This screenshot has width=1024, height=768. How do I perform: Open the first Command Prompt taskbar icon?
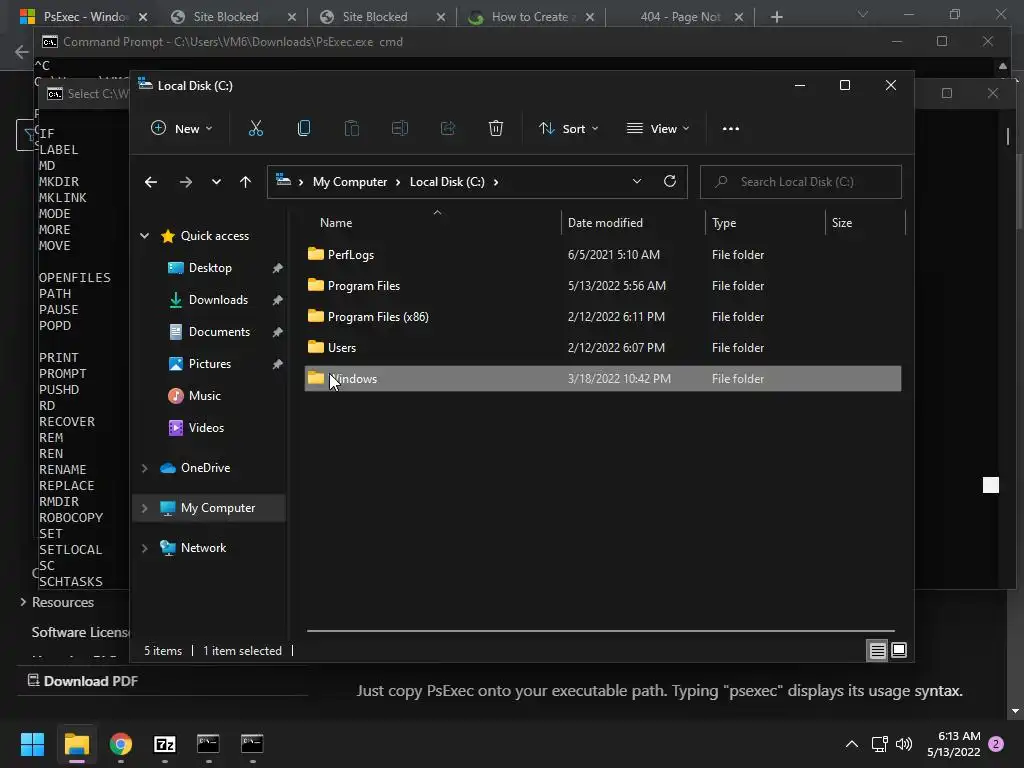pyautogui.click(x=208, y=744)
